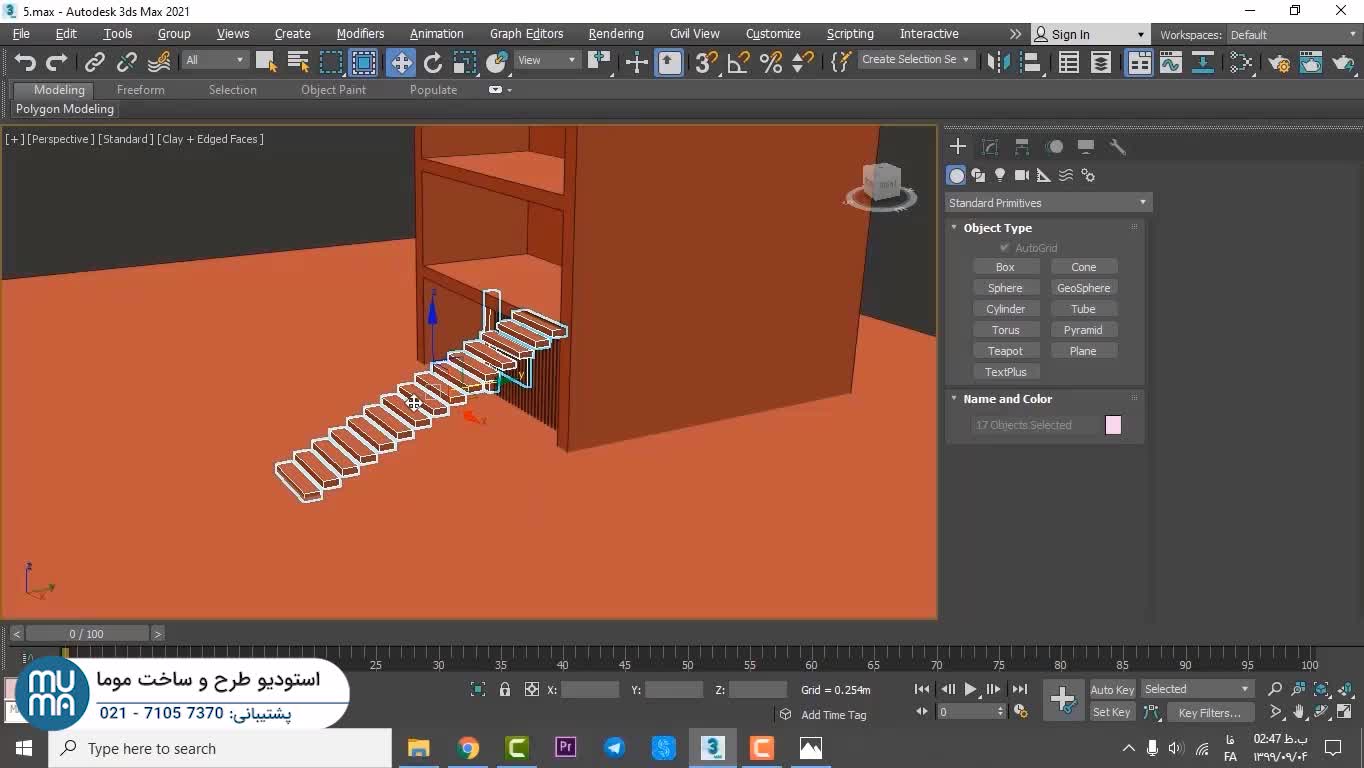The width and height of the screenshot is (1364, 768).
Task: Select the Move tool in main toolbar
Action: pyautogui.click(x=401, y=63)
